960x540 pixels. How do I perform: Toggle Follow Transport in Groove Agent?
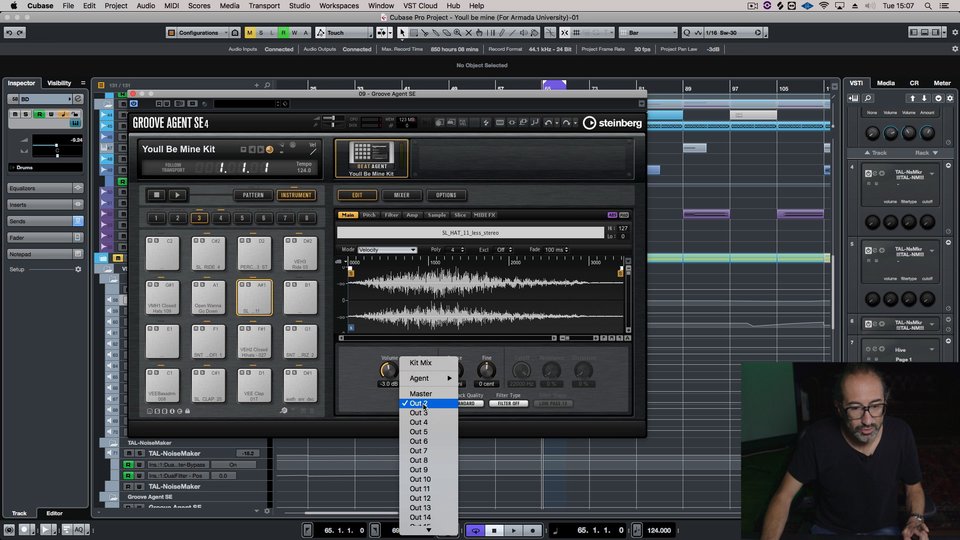point(173,167)
